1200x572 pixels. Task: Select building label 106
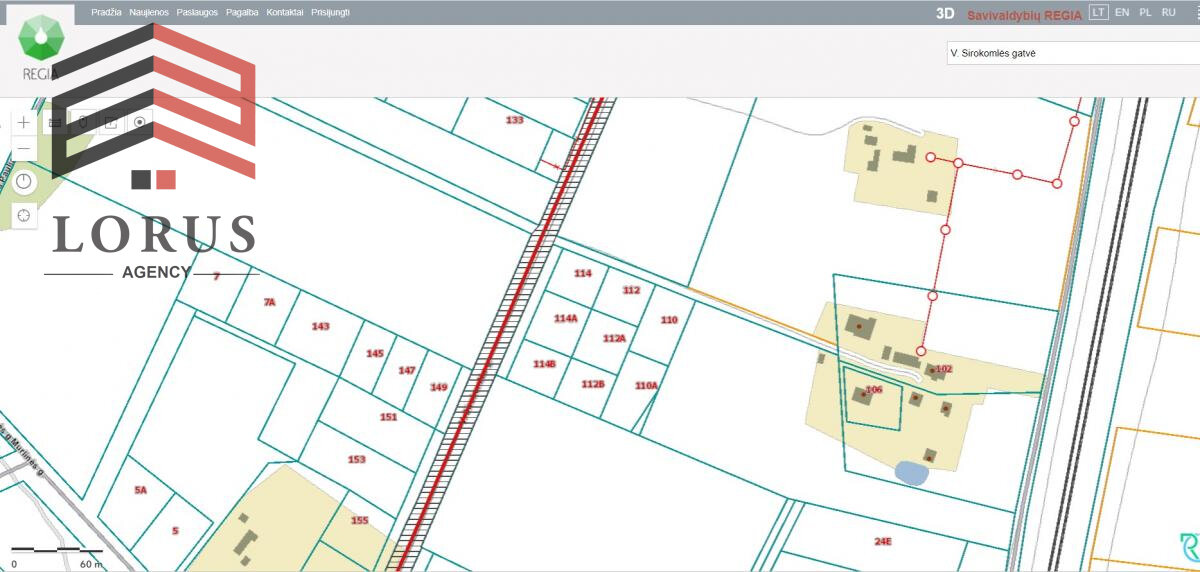(x=874, y=389)
